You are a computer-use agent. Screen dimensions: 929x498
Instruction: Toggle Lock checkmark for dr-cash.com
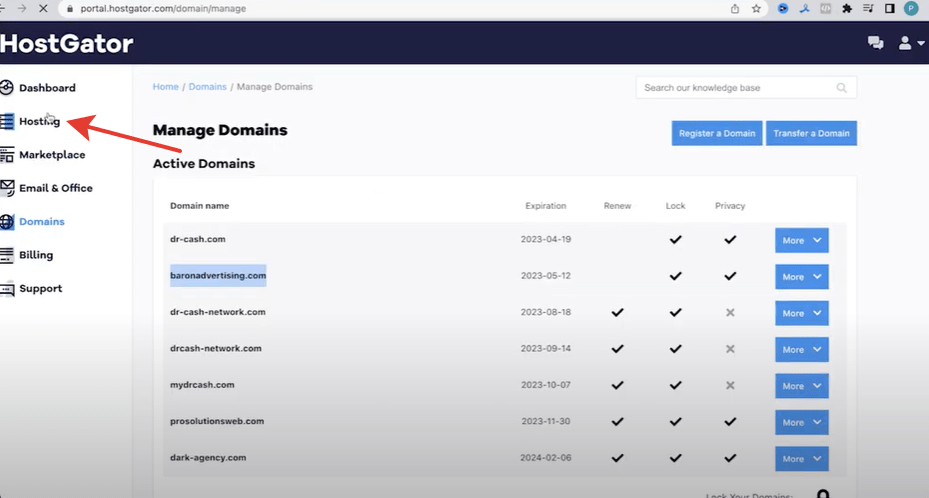(675, 239)
